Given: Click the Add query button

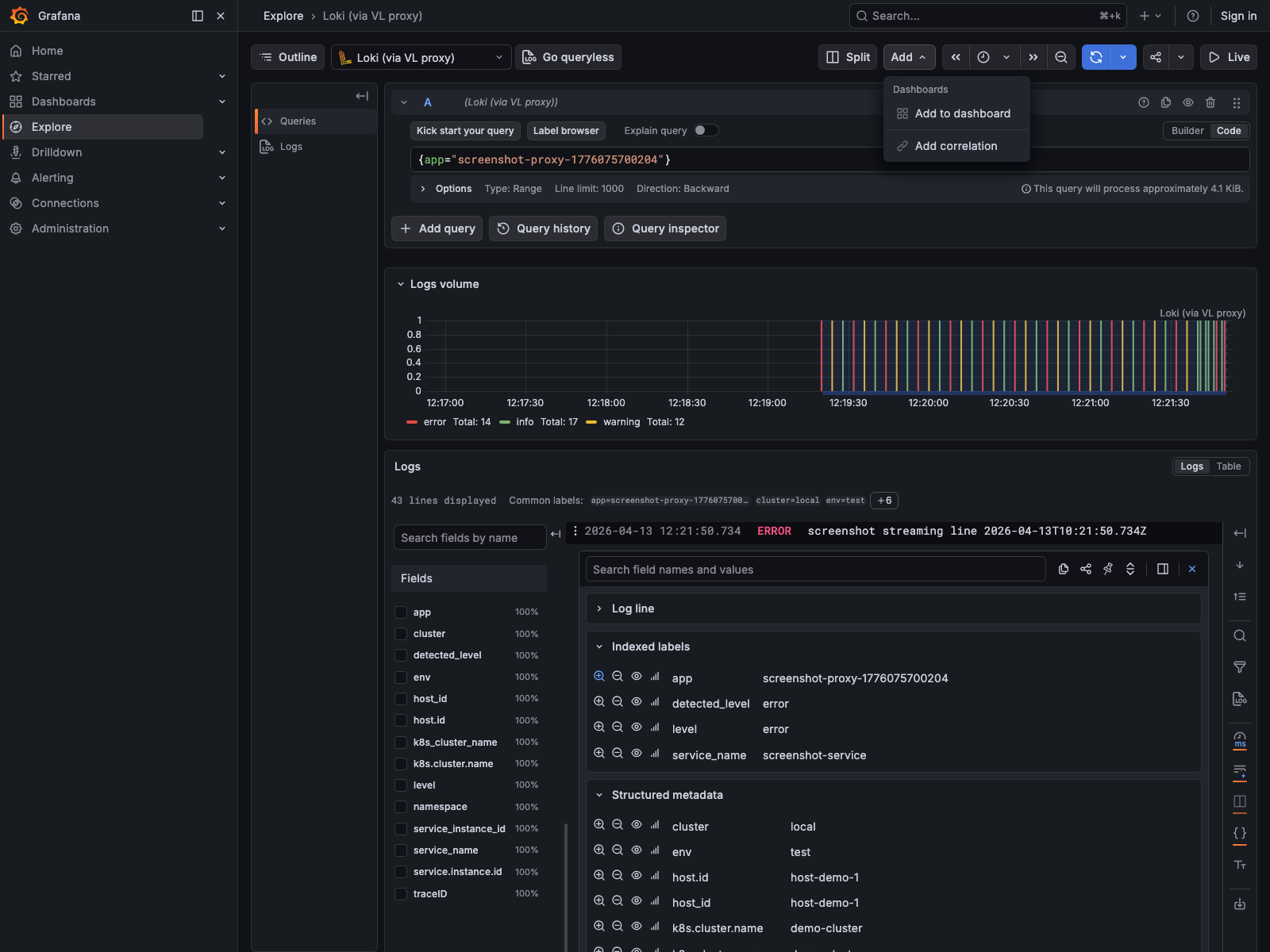Looking at the screenshot, I should tap(437, 228).
